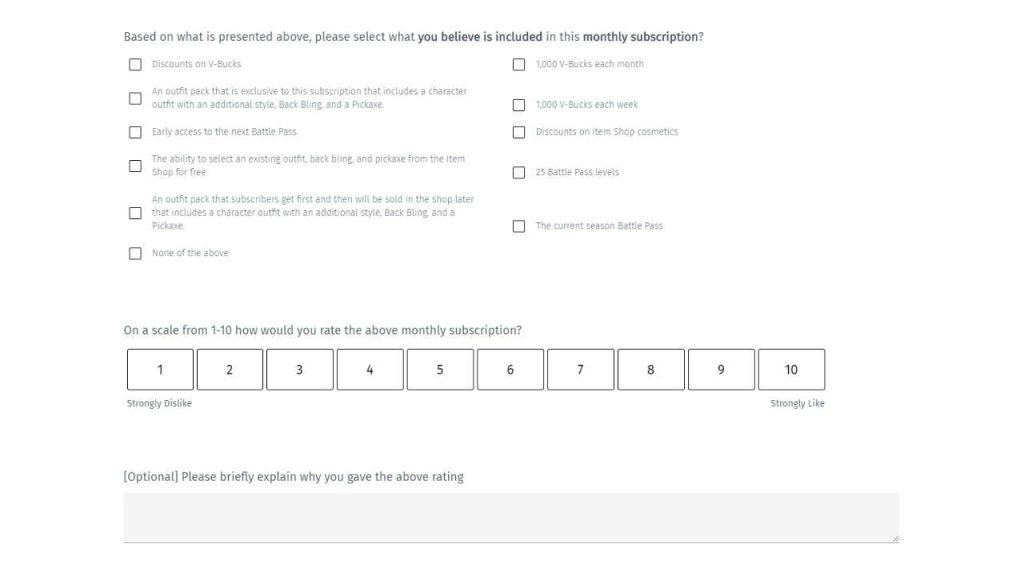Grab the text area resize handle
This screenshot has width=1024, height=576.
[x=895, y=539]
